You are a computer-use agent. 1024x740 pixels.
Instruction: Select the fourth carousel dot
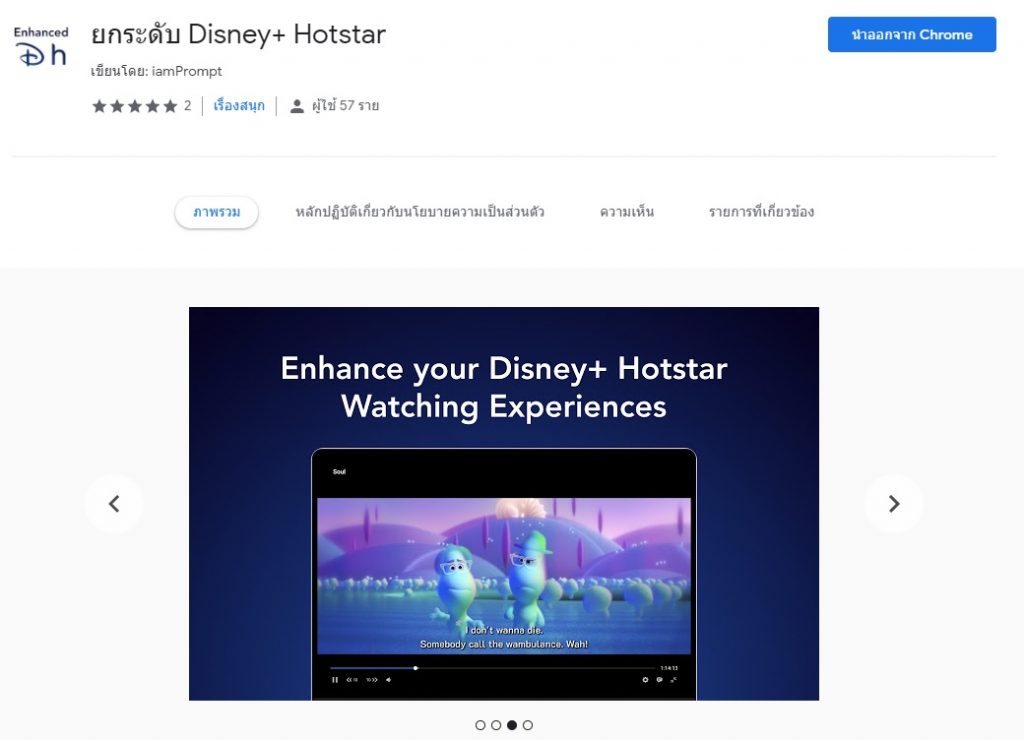[x=528, y=725]
